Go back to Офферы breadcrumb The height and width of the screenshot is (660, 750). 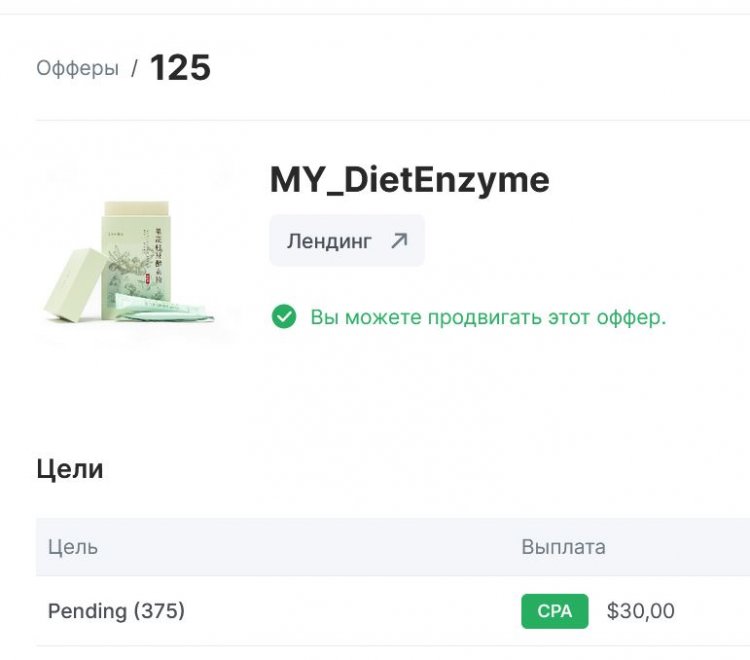pyautogui.click(x=77, y=68)
